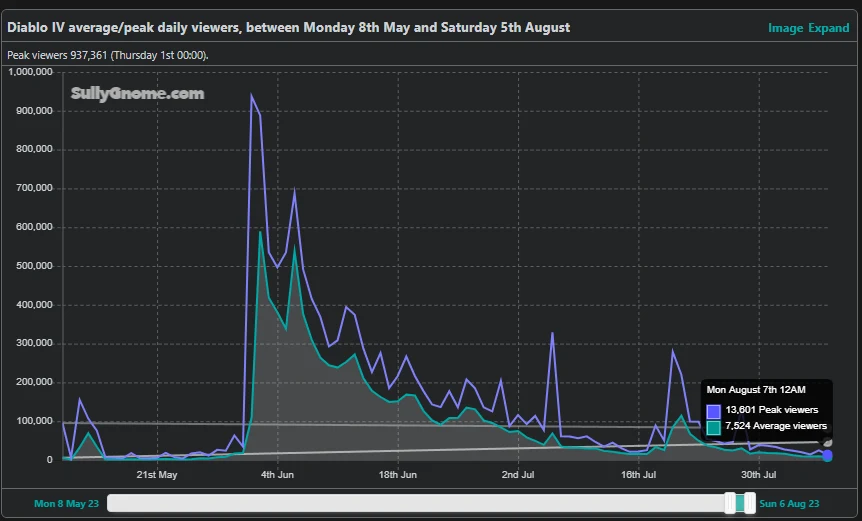
Task: Click the Image link
Action: 785,28
